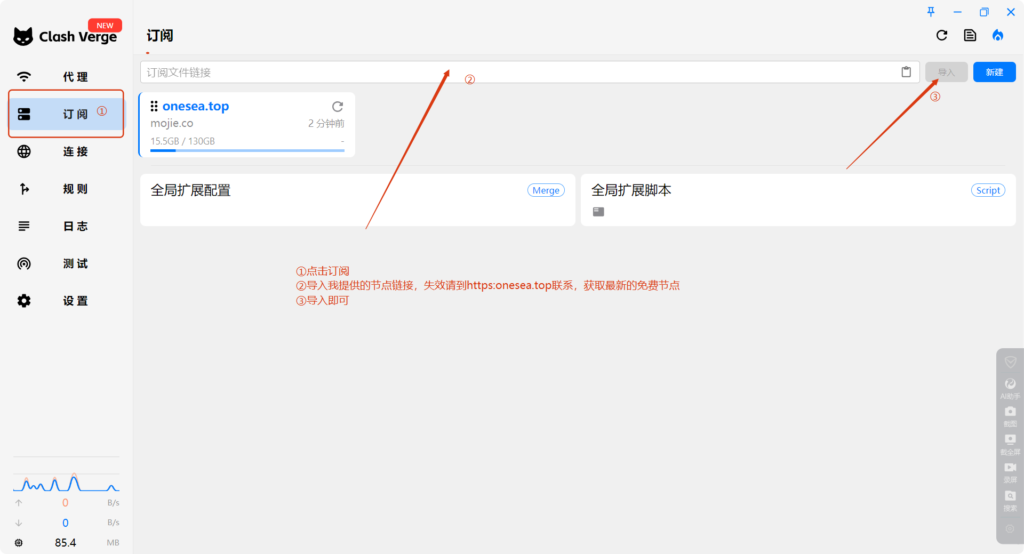Screen dimensions: 1024x554
Task: Select the onesea.top profile name
Action: [196, 106]
